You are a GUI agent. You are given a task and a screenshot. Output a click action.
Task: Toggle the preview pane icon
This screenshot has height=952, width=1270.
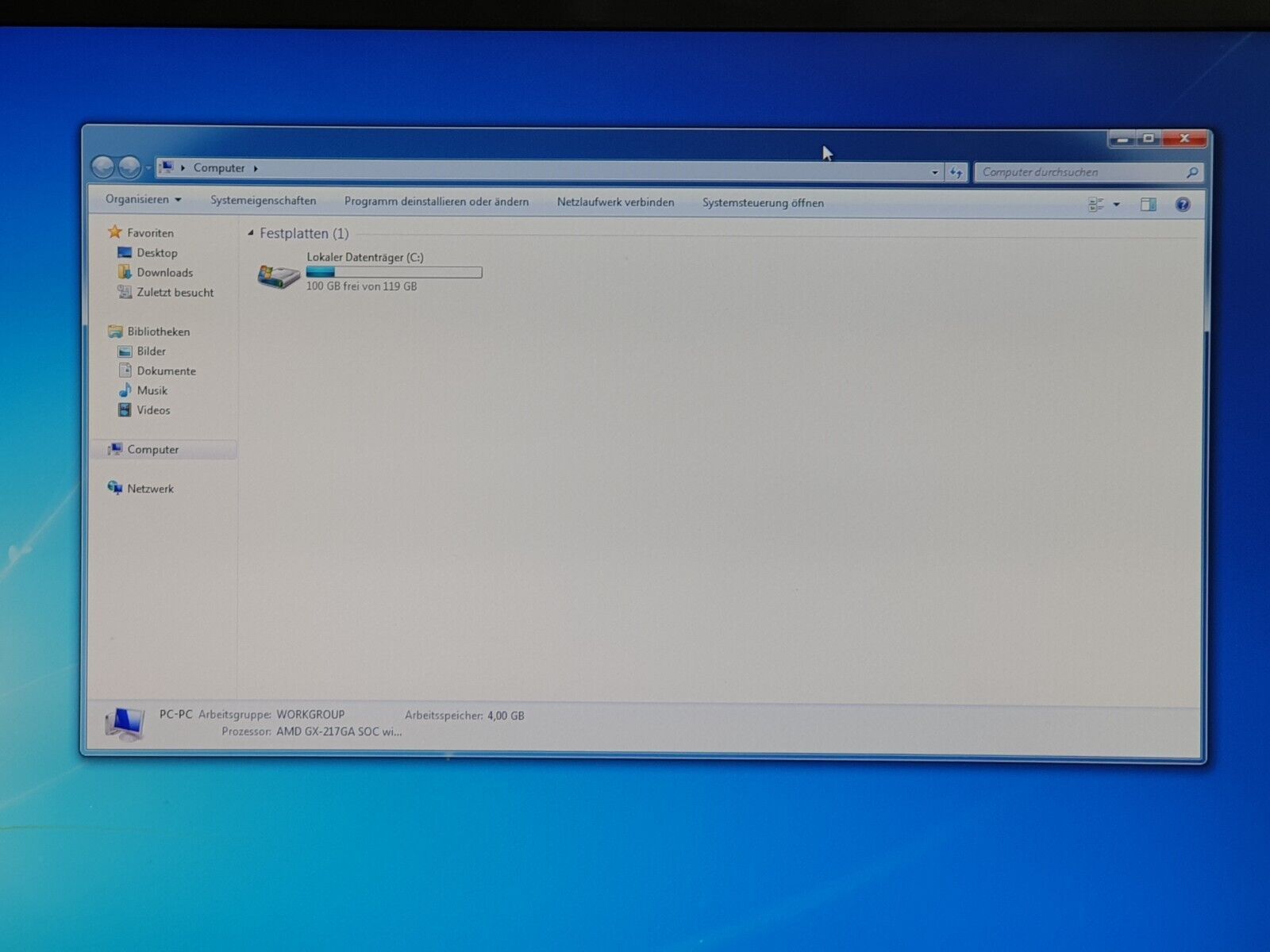pyautogui.click(x=1148, y=205)
